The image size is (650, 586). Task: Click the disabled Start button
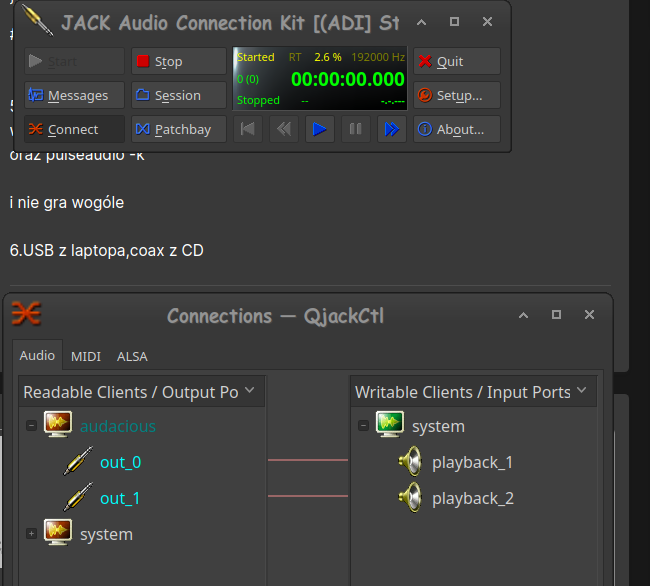(x=74, y=61)
